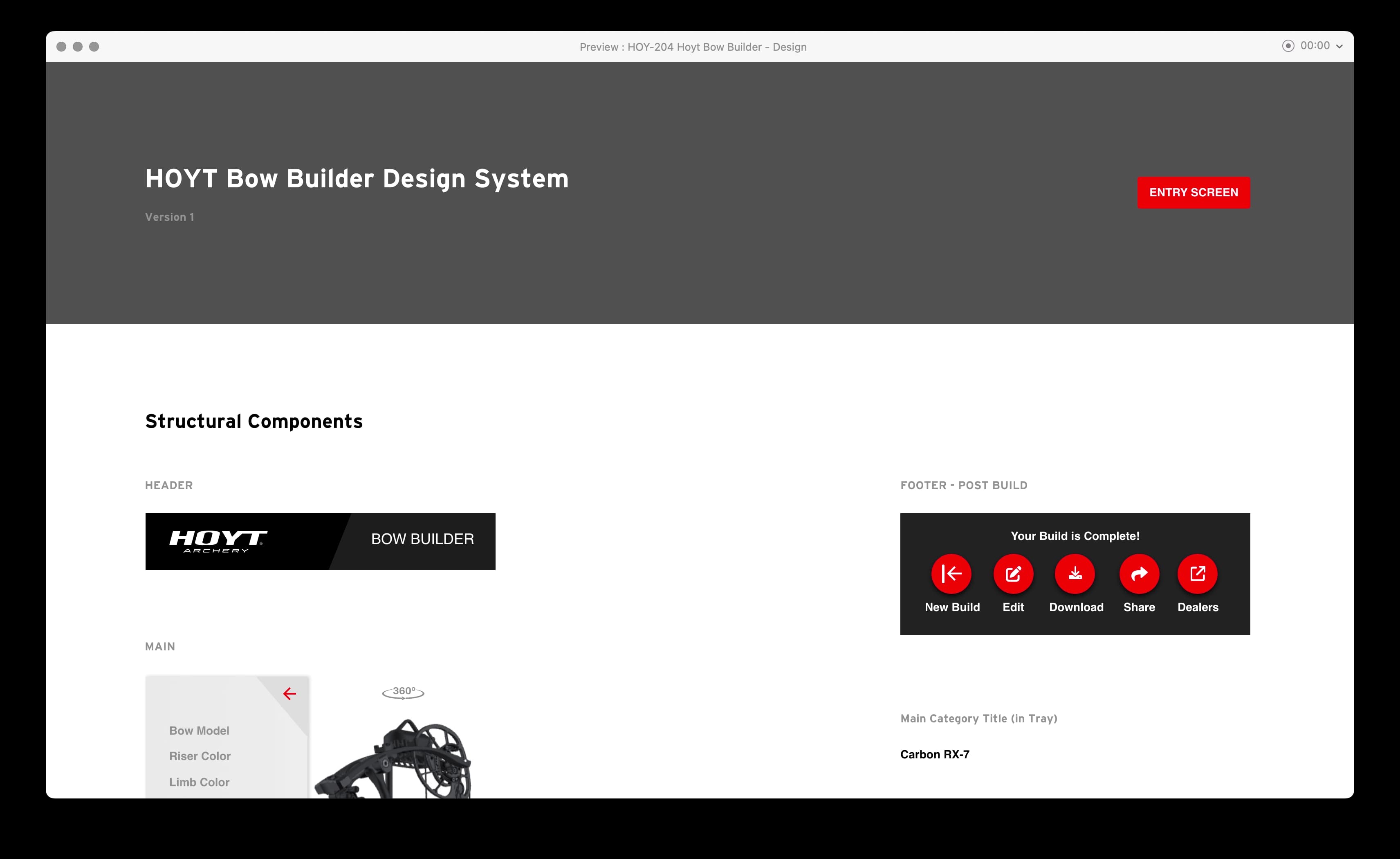
Task: Click the Hoyt Archery logo
Action: coord(218,541)
